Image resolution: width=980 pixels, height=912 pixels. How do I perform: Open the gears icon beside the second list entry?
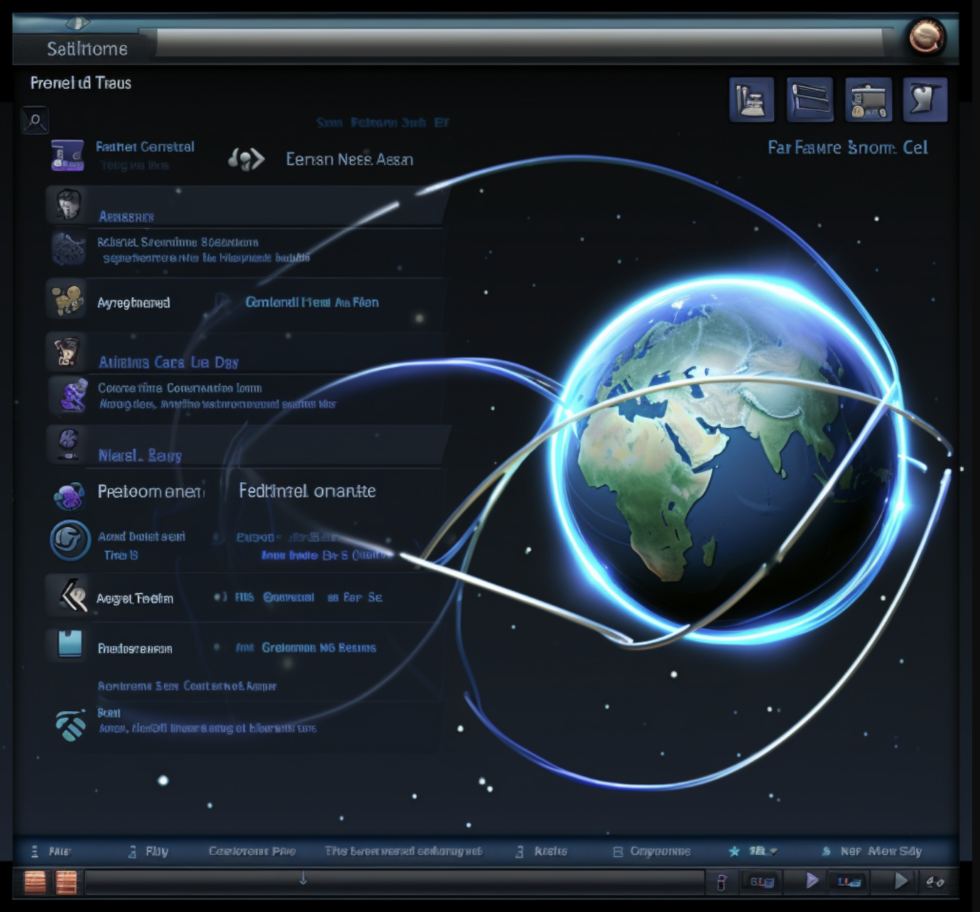67,247
